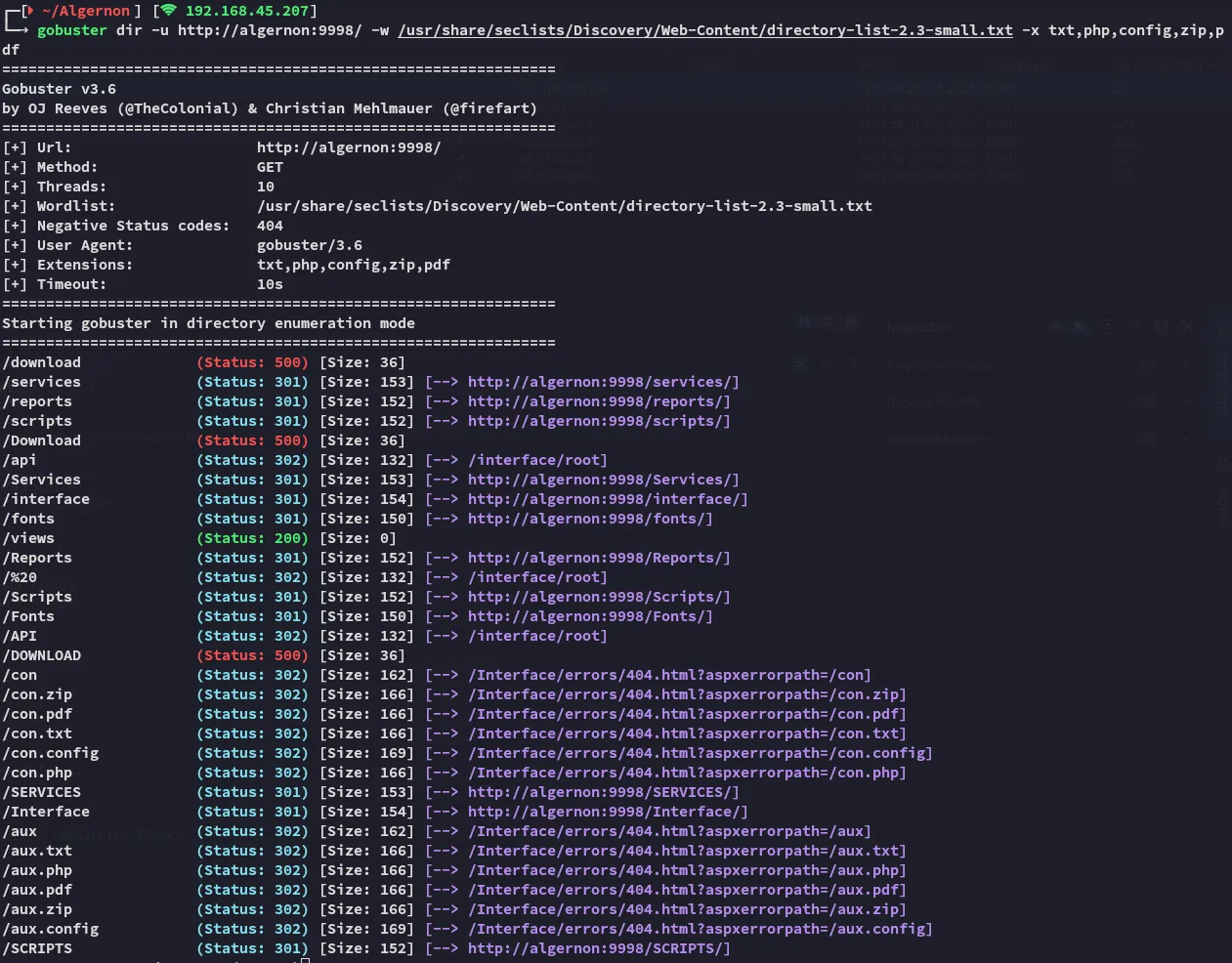This screenshot has height=963, width=1232.
Task: Open the 404.html redirect link for /con.zip
Action: click(687, 694)
